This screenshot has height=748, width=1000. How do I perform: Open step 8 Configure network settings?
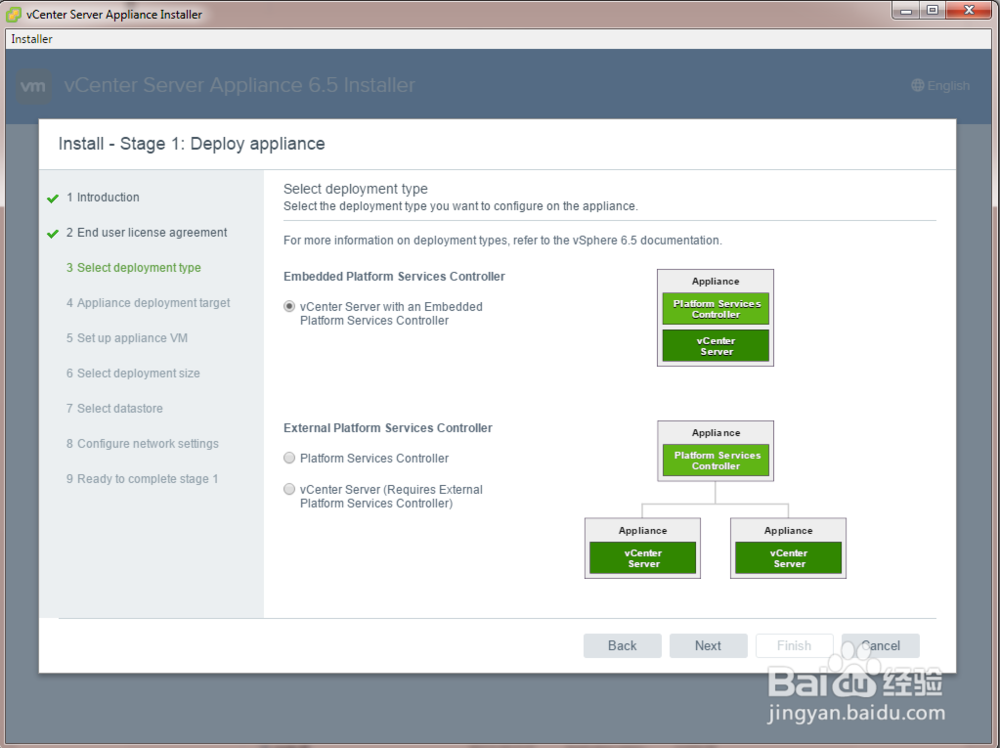pos(142,443)
